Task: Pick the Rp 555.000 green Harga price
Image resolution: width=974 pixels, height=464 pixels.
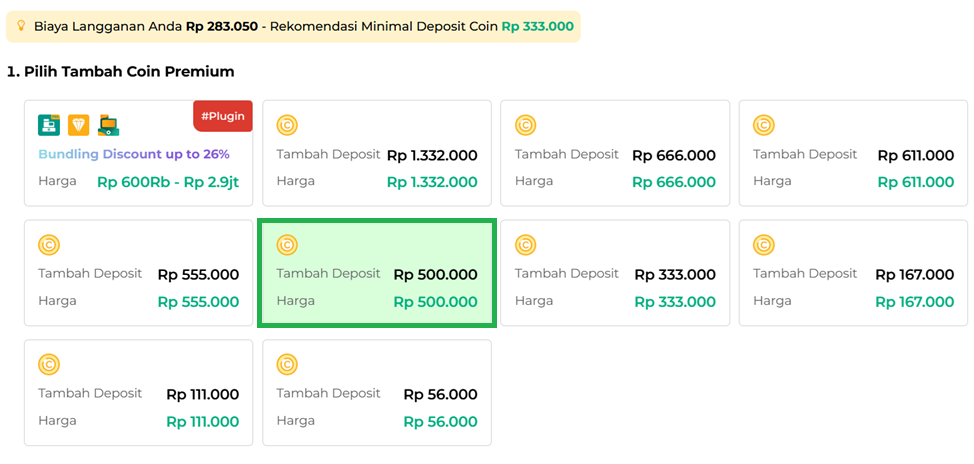Action: (198, 302)
